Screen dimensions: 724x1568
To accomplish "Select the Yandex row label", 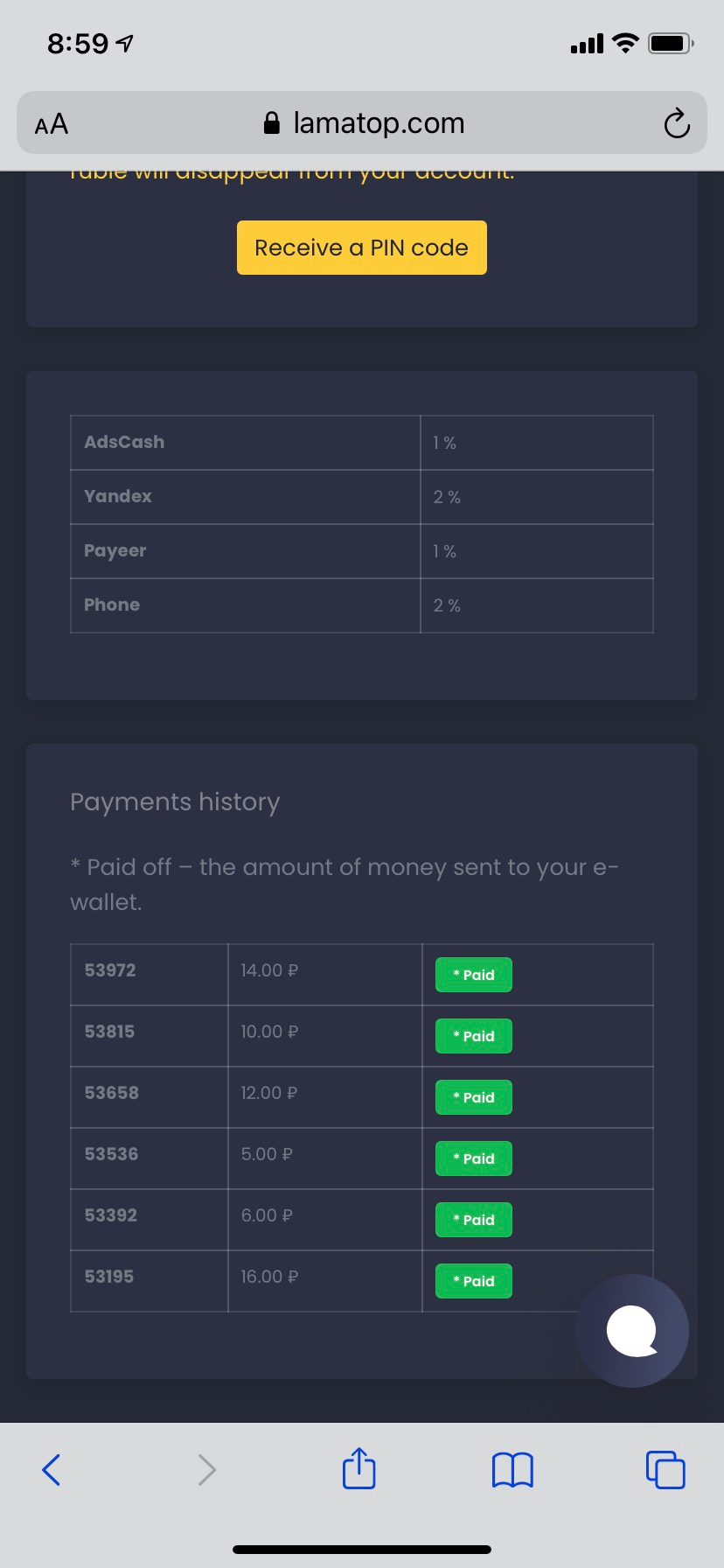I will click(x=118, y=496).
